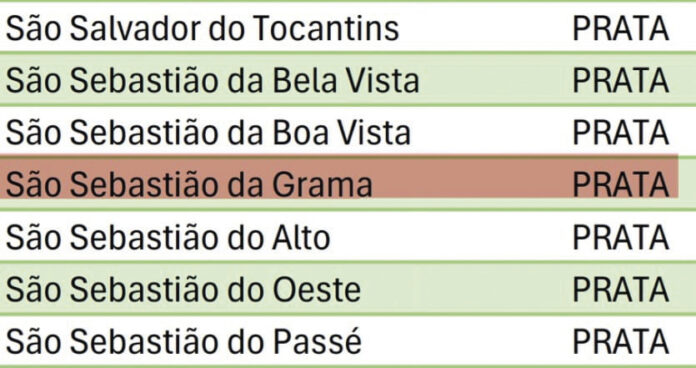The height and width of the screenshot is (368, 696).
Task: Click PRATA in São Sebastião do Alto row
Action: pos(621,237)
